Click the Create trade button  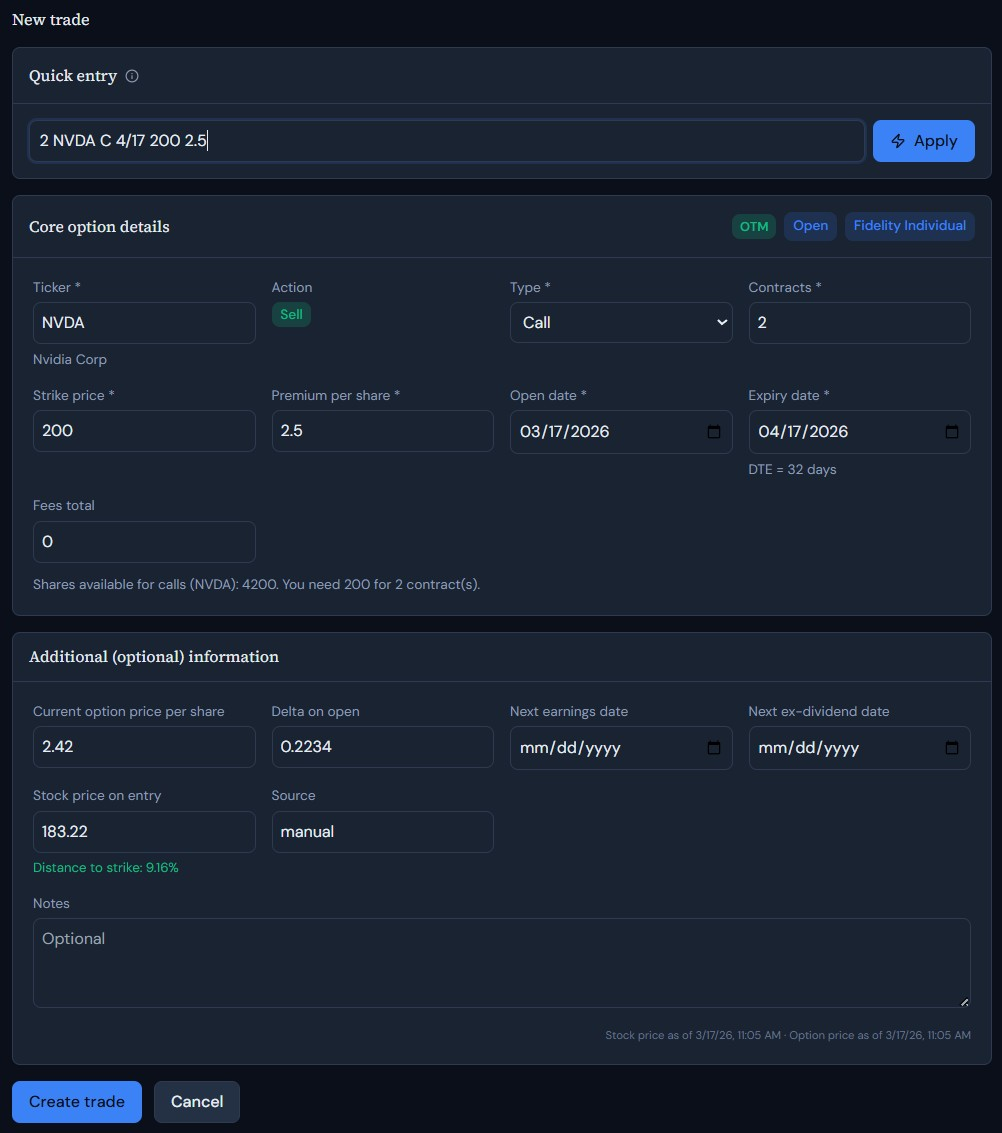pos(76,1101)
